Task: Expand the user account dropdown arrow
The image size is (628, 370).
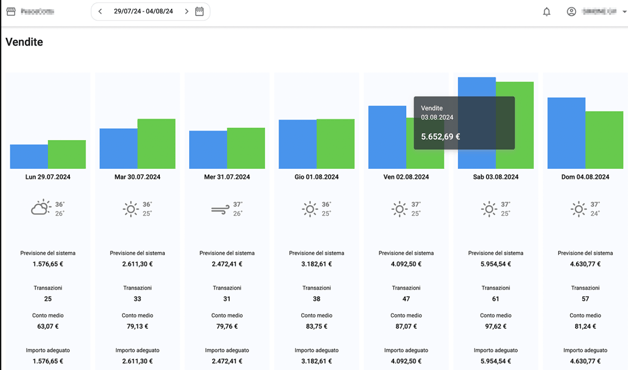Action: tap(624, 12)
